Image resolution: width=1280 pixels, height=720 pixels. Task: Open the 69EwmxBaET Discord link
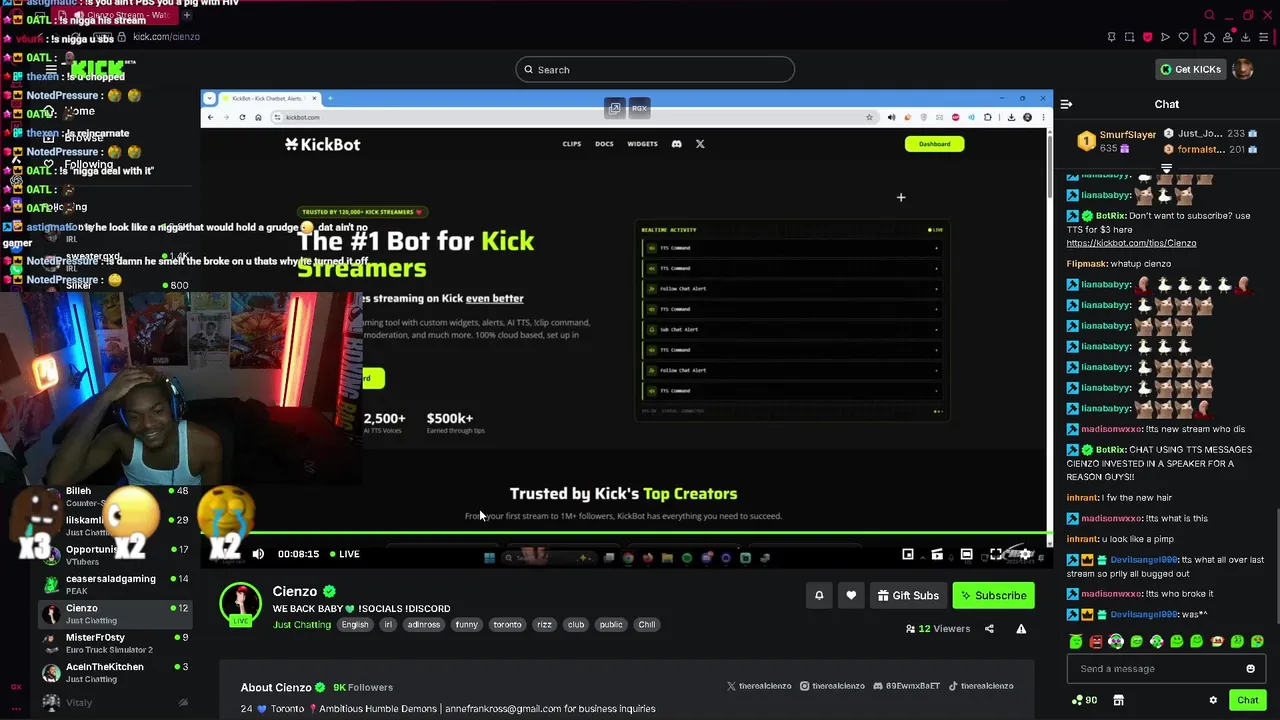point(906,686)
